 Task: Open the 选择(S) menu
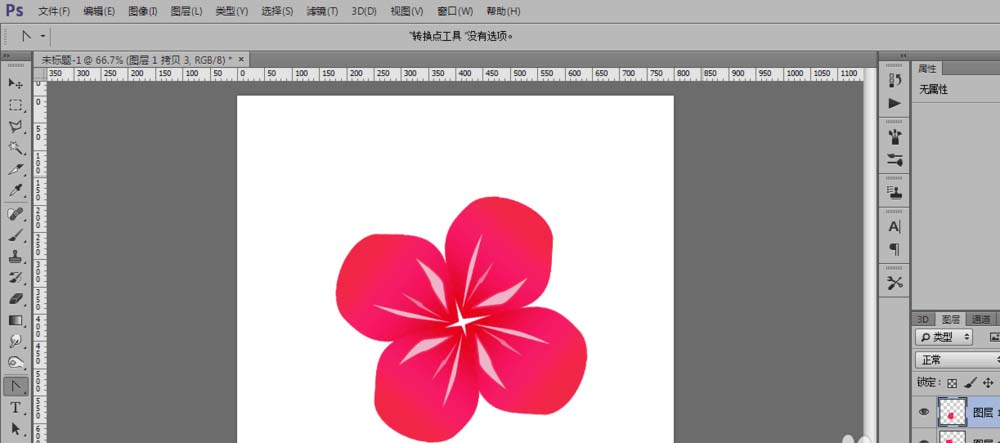pos(277,11)
